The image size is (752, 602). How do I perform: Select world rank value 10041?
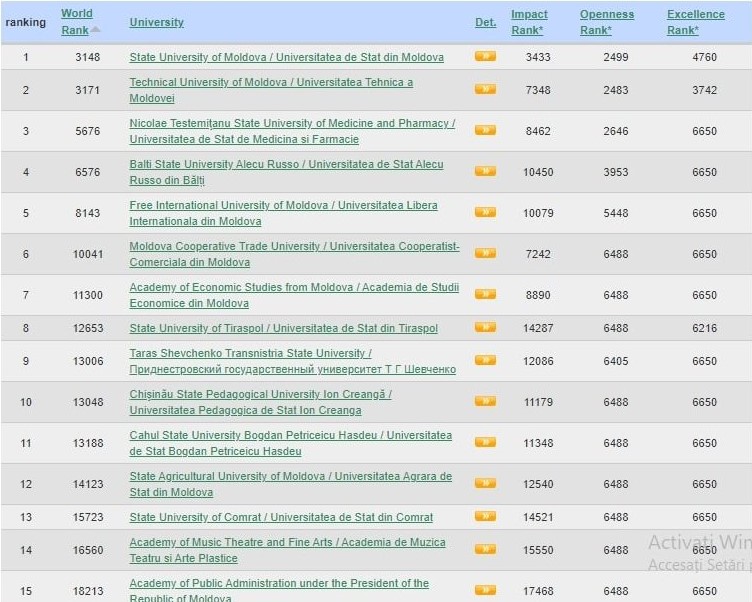click(88, 254)
